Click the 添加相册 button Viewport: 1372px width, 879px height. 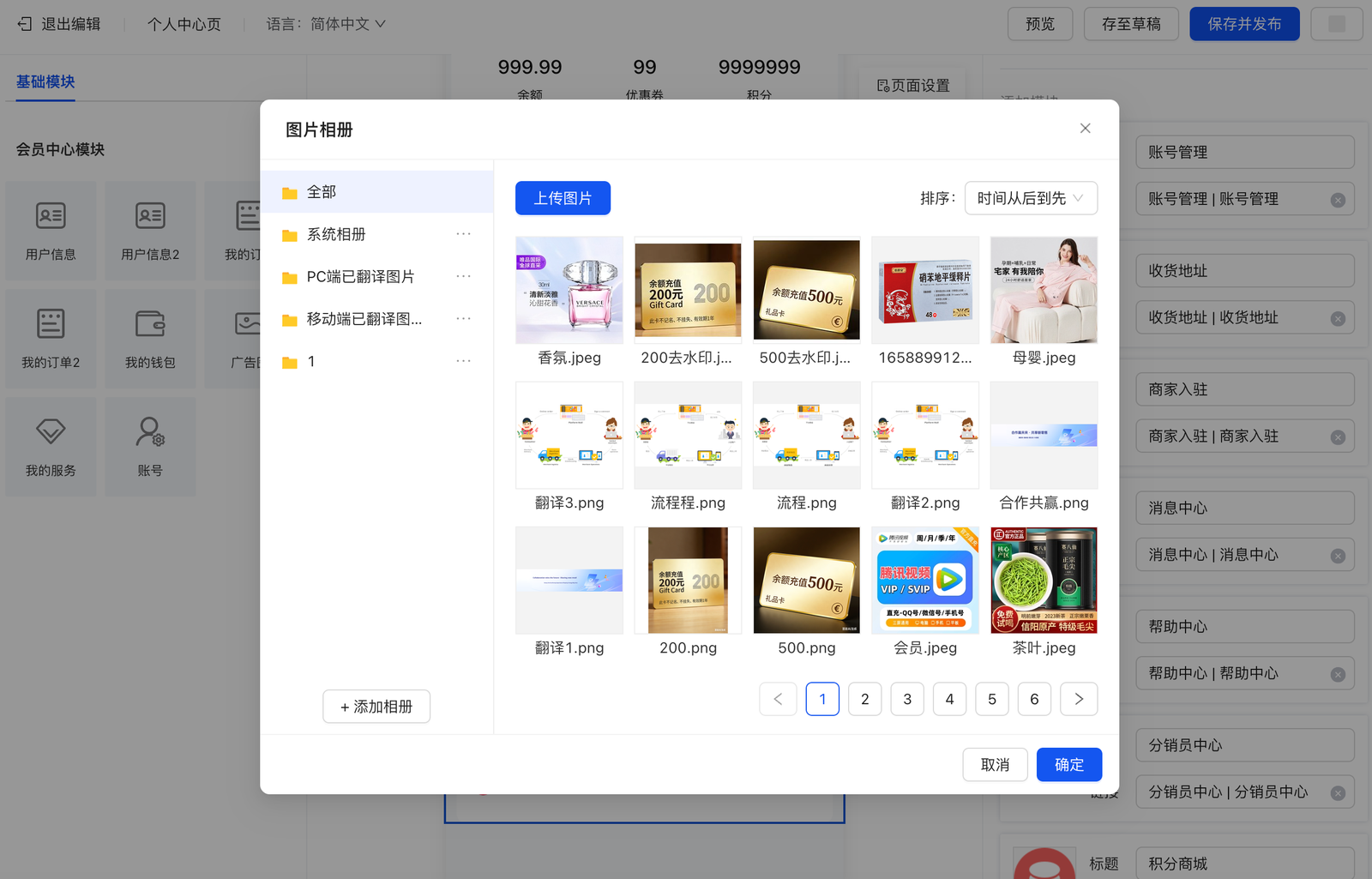[x=376, y=707]
